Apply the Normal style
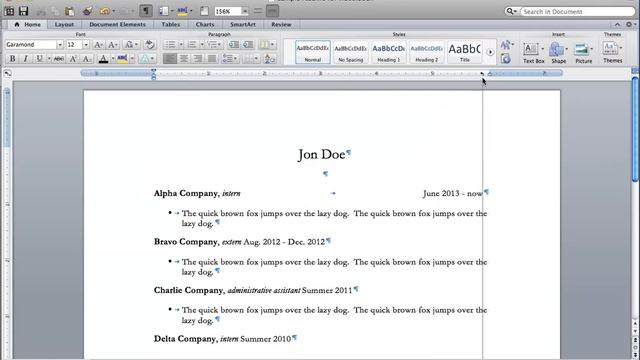 313,52
